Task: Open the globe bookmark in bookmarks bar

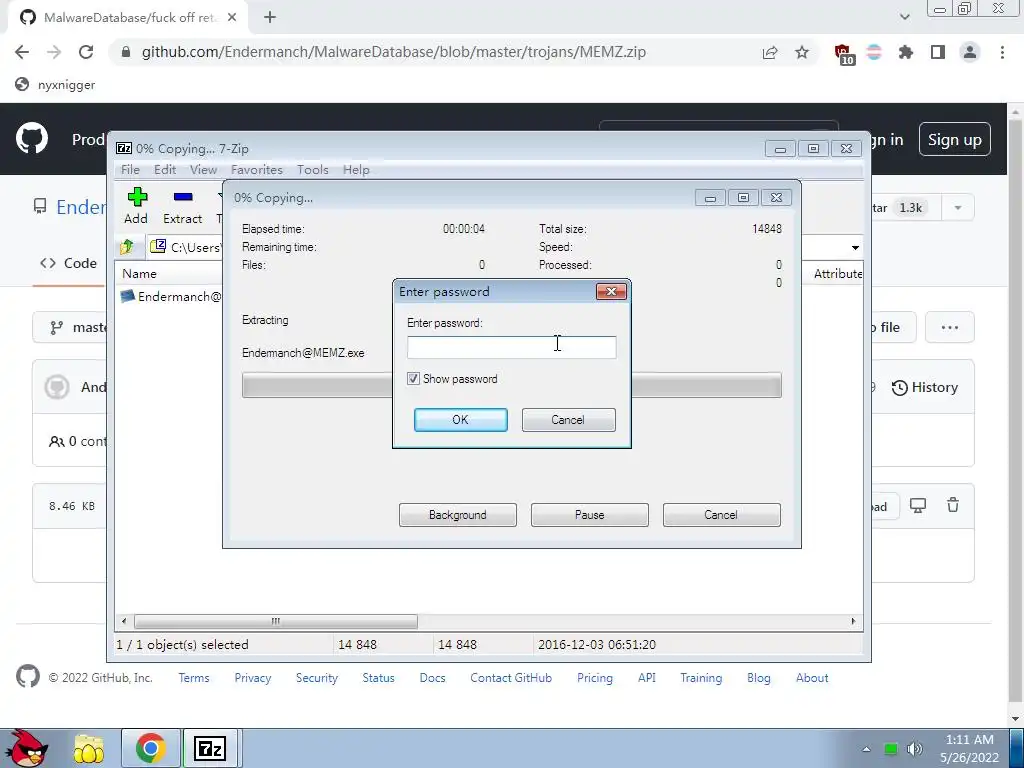Action: click(x=56, y=84)
